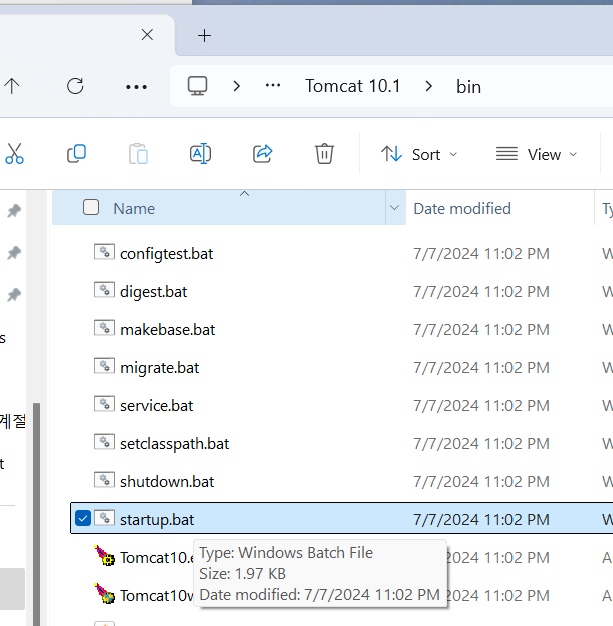Go up one folder with Up arrow

tap(12, 86)
